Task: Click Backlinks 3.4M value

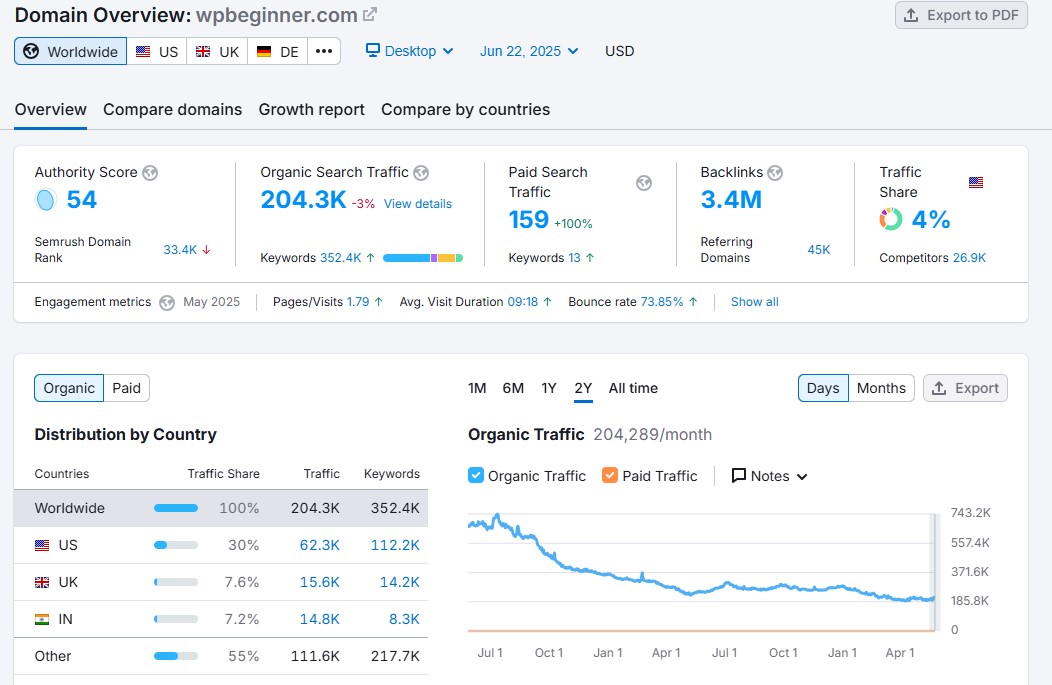Action: tap(731, 200)
